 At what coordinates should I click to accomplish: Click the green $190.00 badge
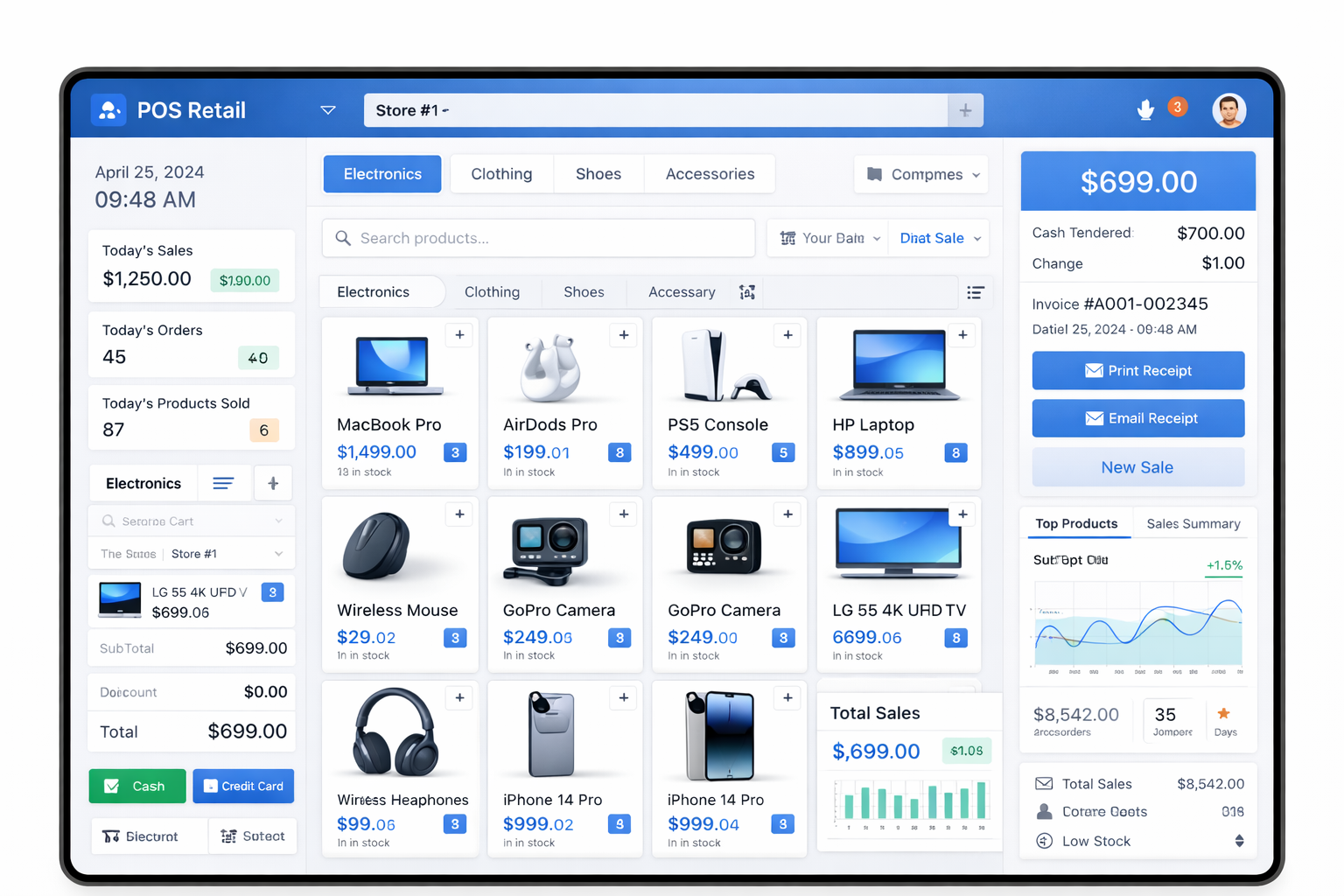pyautogui.click(x=245, y=280)
